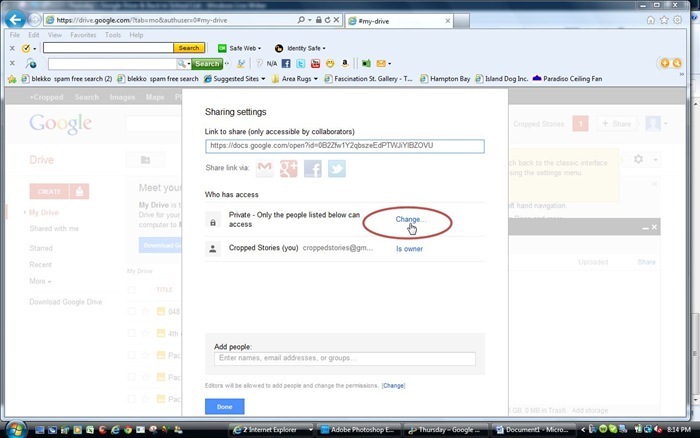Switch to Document1 - Microsoft taskbar button
The image size is (700, 438).
pyautogui.click(x=533, y=430)
